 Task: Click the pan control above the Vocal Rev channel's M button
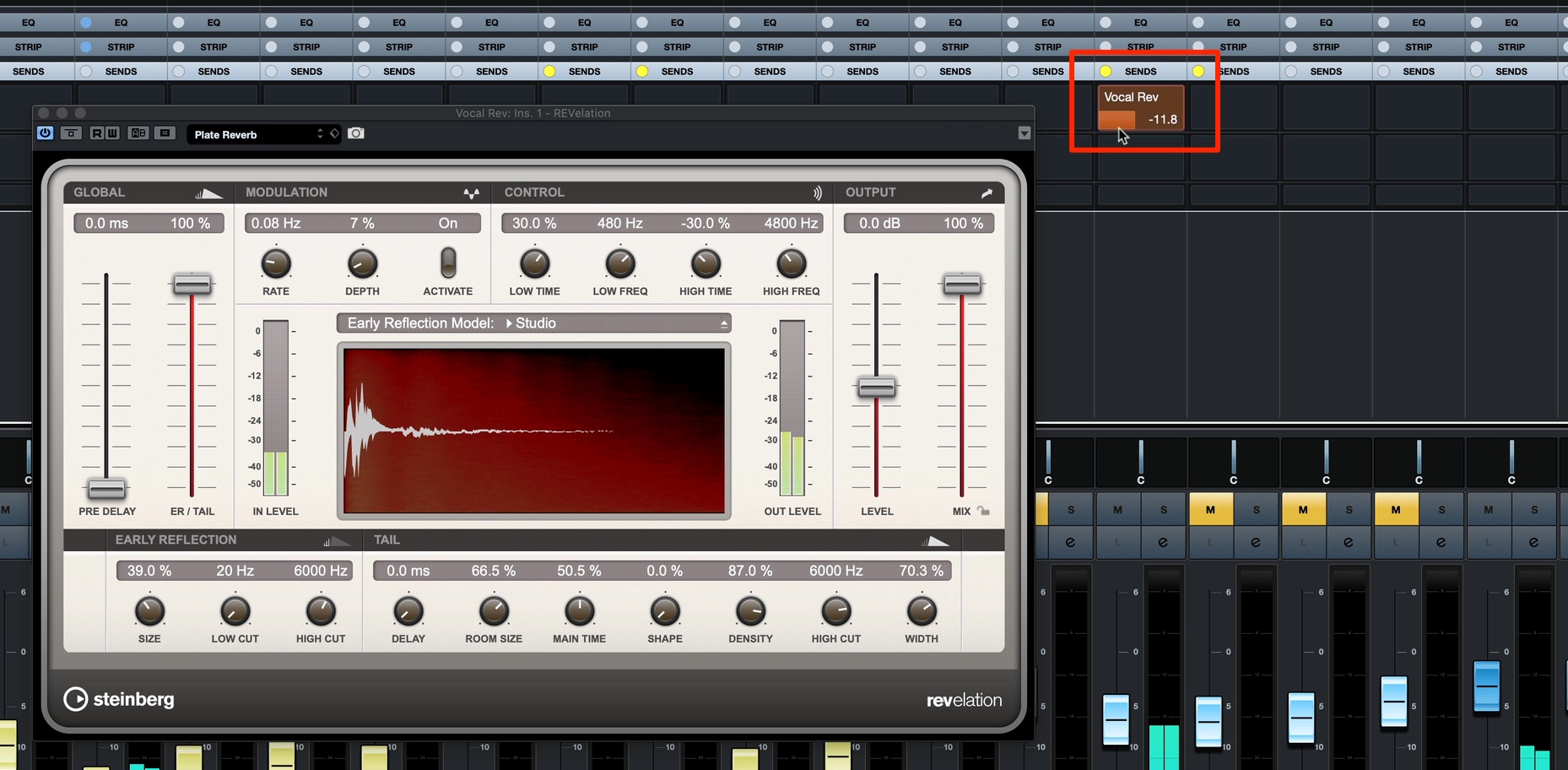[x=1140, y=462]
